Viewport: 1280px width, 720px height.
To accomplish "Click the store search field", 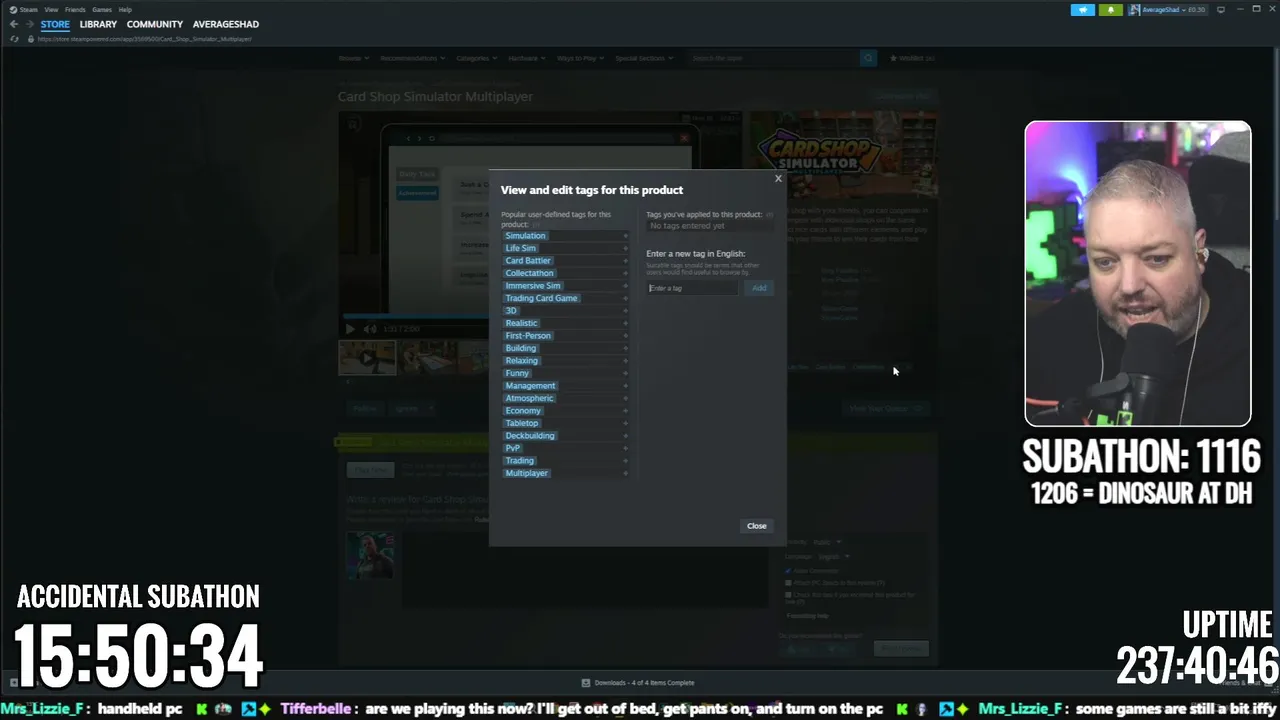I will click(774, 58).
